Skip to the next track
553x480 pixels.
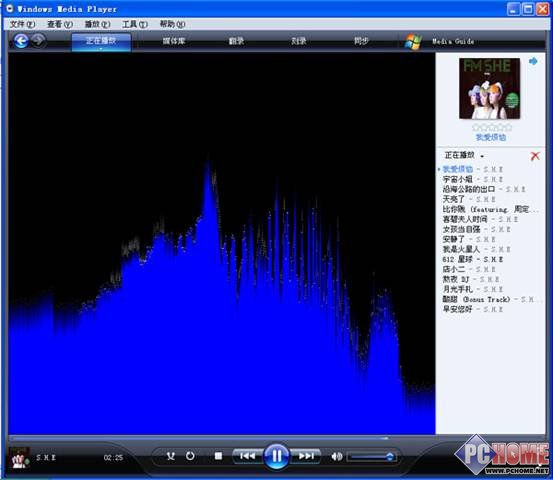(x=306, y=456)
